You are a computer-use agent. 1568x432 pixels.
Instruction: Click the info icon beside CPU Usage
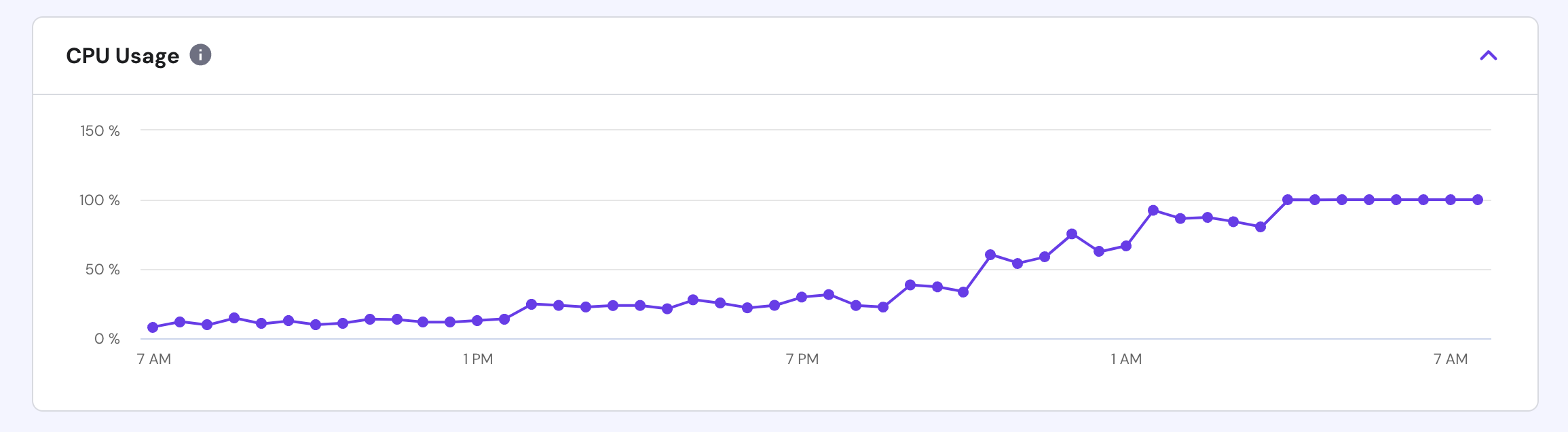[200, 54]
